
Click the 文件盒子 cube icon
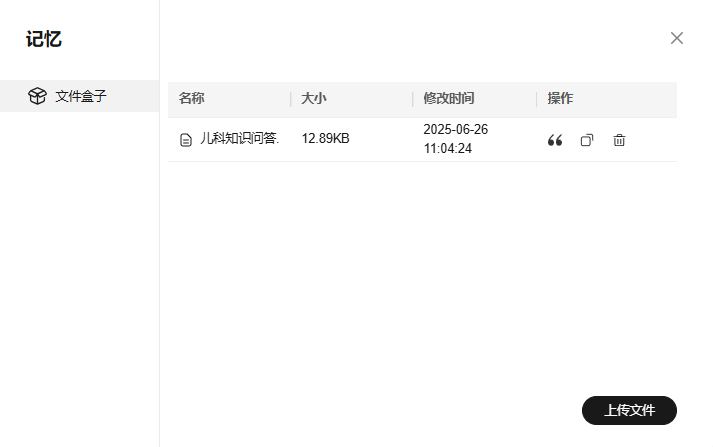pos(37,97)
